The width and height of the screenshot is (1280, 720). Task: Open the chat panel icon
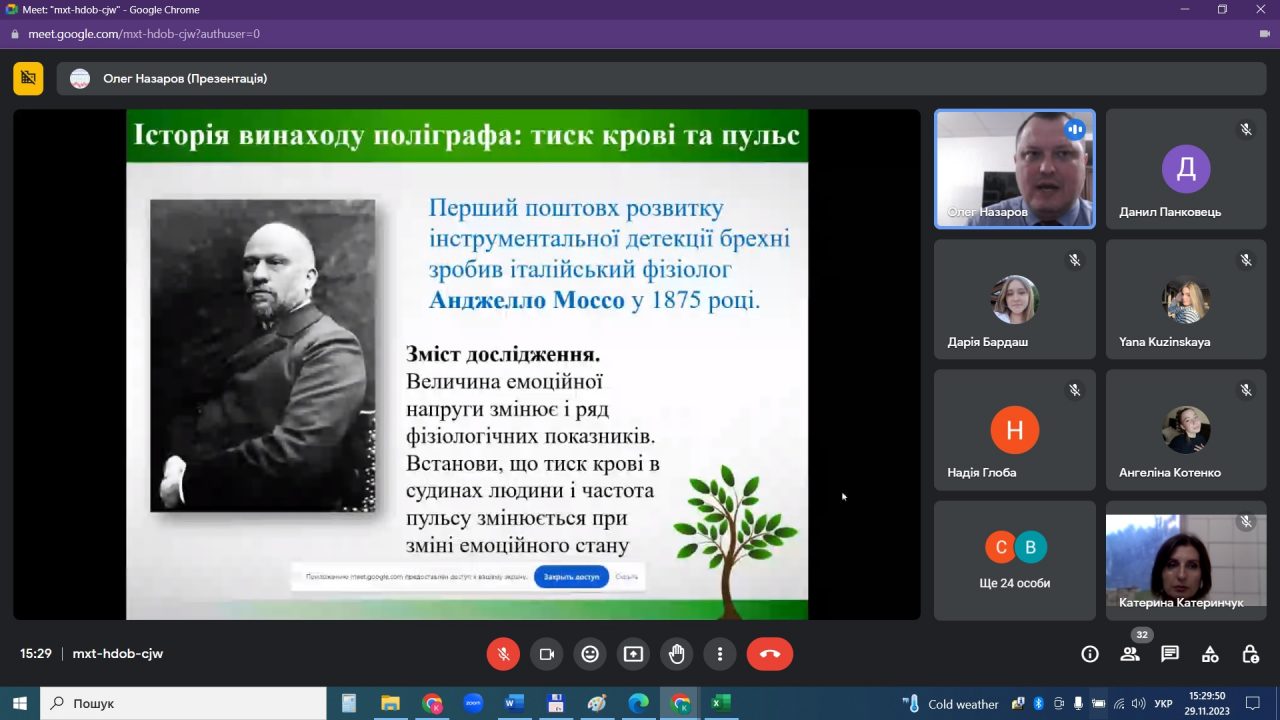1170,654
